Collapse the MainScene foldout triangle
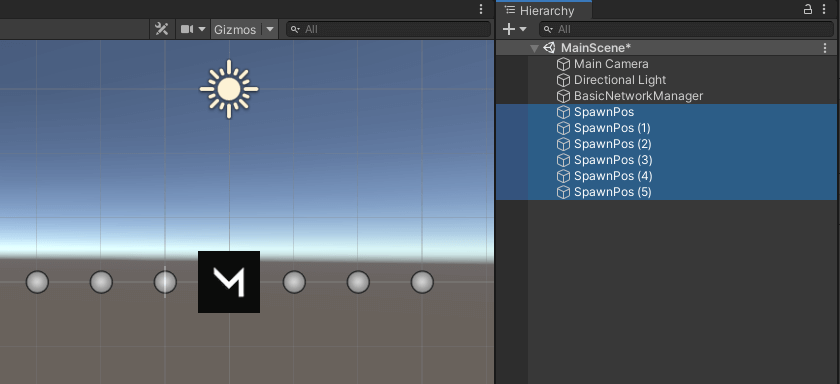 534,48
